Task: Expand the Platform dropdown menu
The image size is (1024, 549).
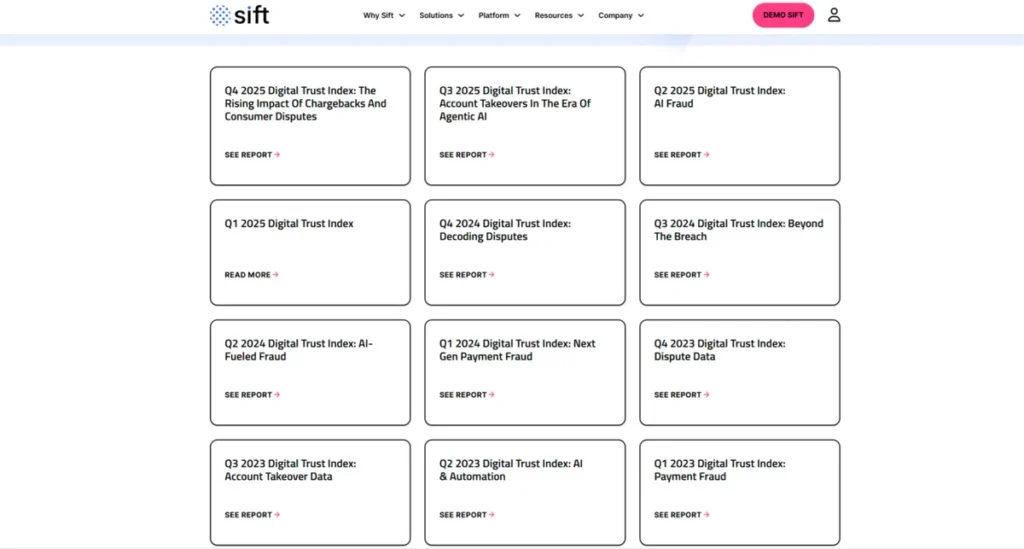Action: pos(499,16)
